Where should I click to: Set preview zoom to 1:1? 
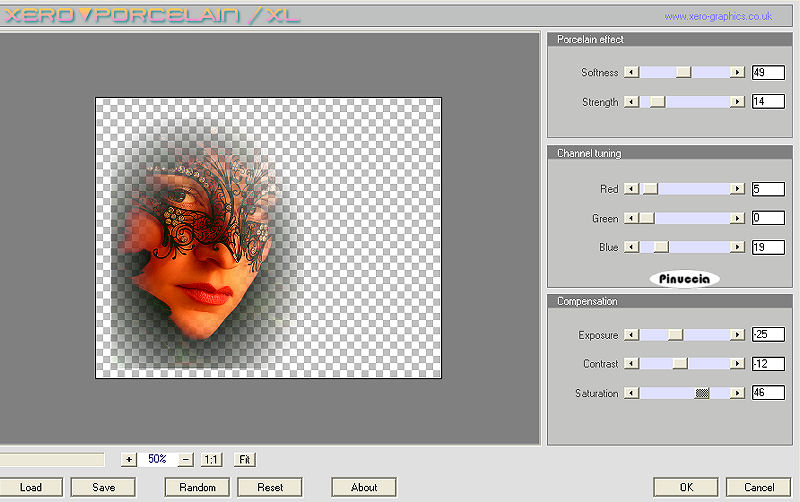click(211, 460)
